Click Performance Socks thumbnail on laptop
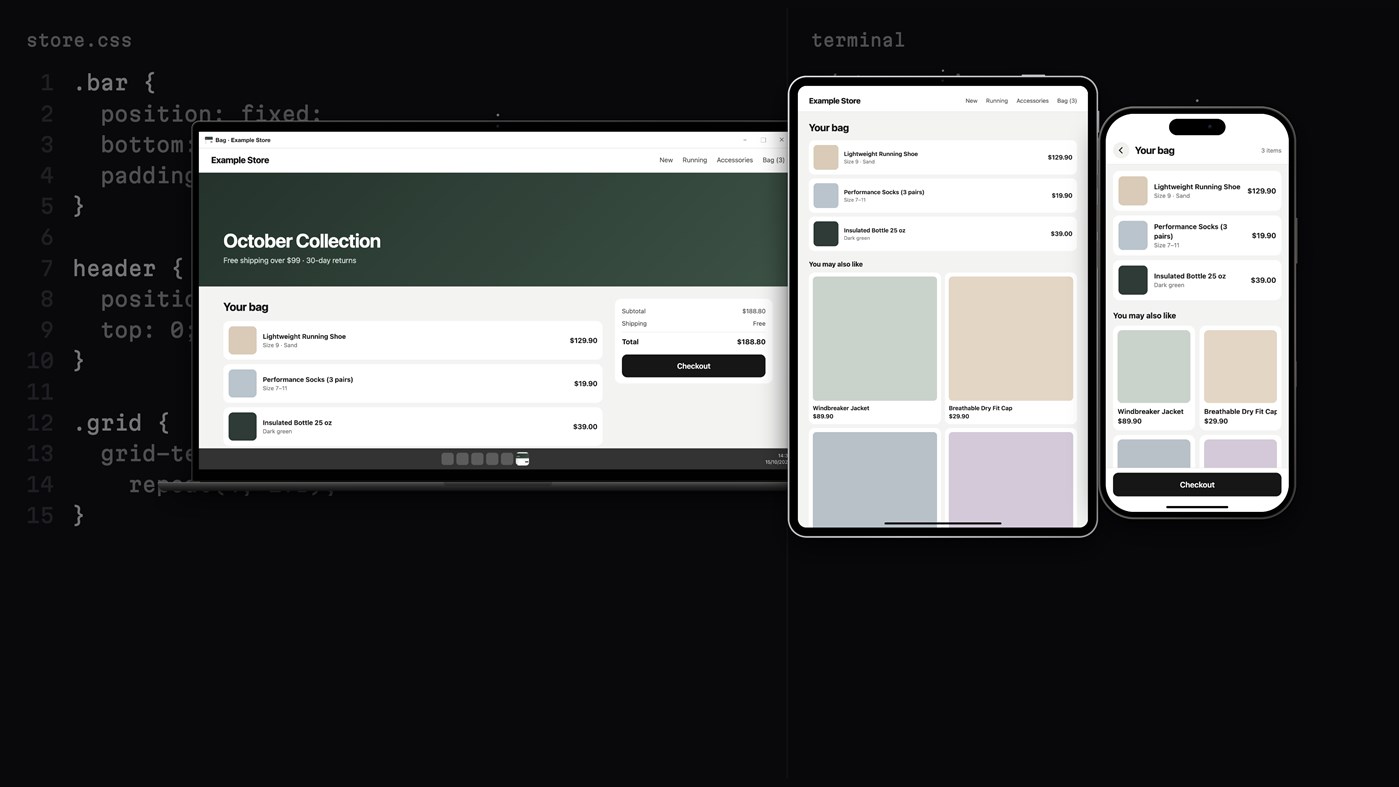 [242, 383]
